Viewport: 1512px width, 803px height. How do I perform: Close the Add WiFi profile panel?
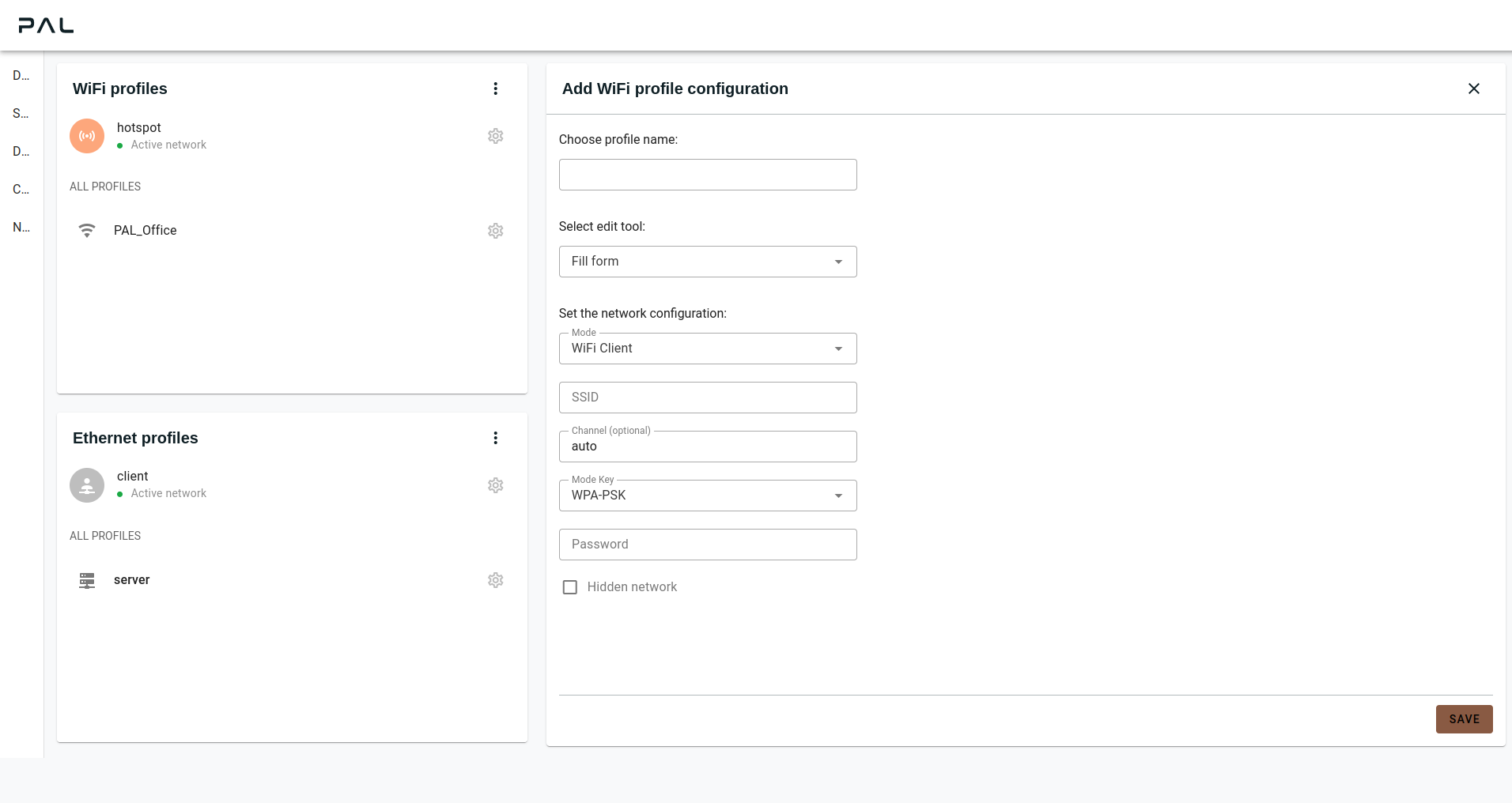(1473, 89)
